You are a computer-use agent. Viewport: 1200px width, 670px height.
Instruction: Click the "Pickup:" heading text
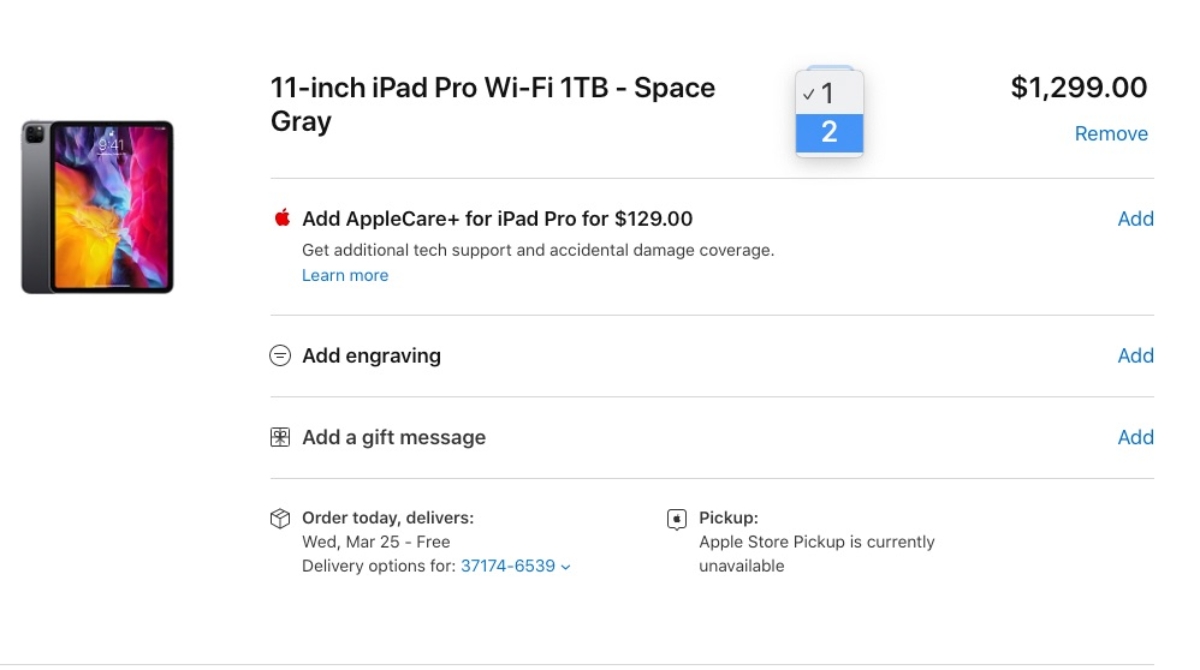(728, 518)
